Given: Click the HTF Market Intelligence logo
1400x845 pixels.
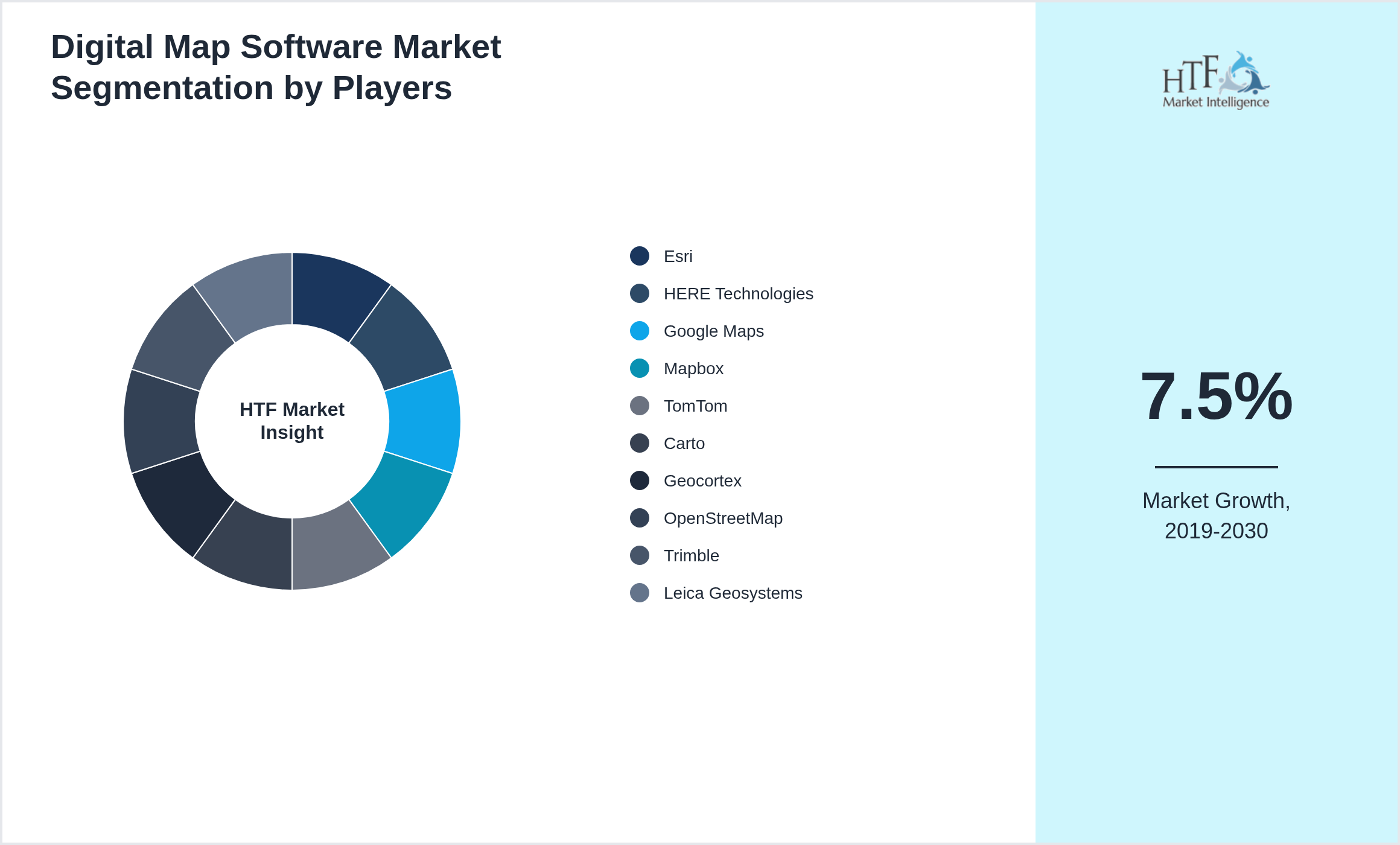Looking at the screenshot, I should tap(1216, 81).
